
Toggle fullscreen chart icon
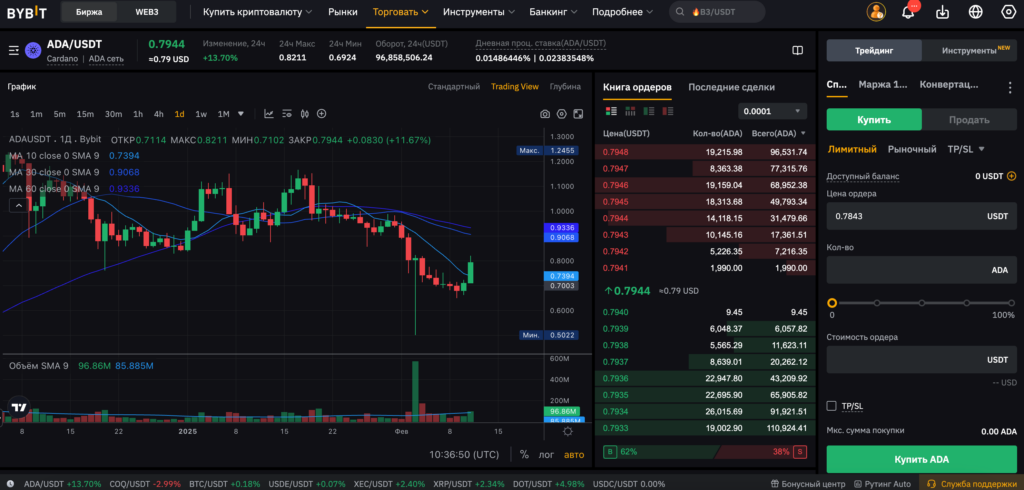coord(578,114)
